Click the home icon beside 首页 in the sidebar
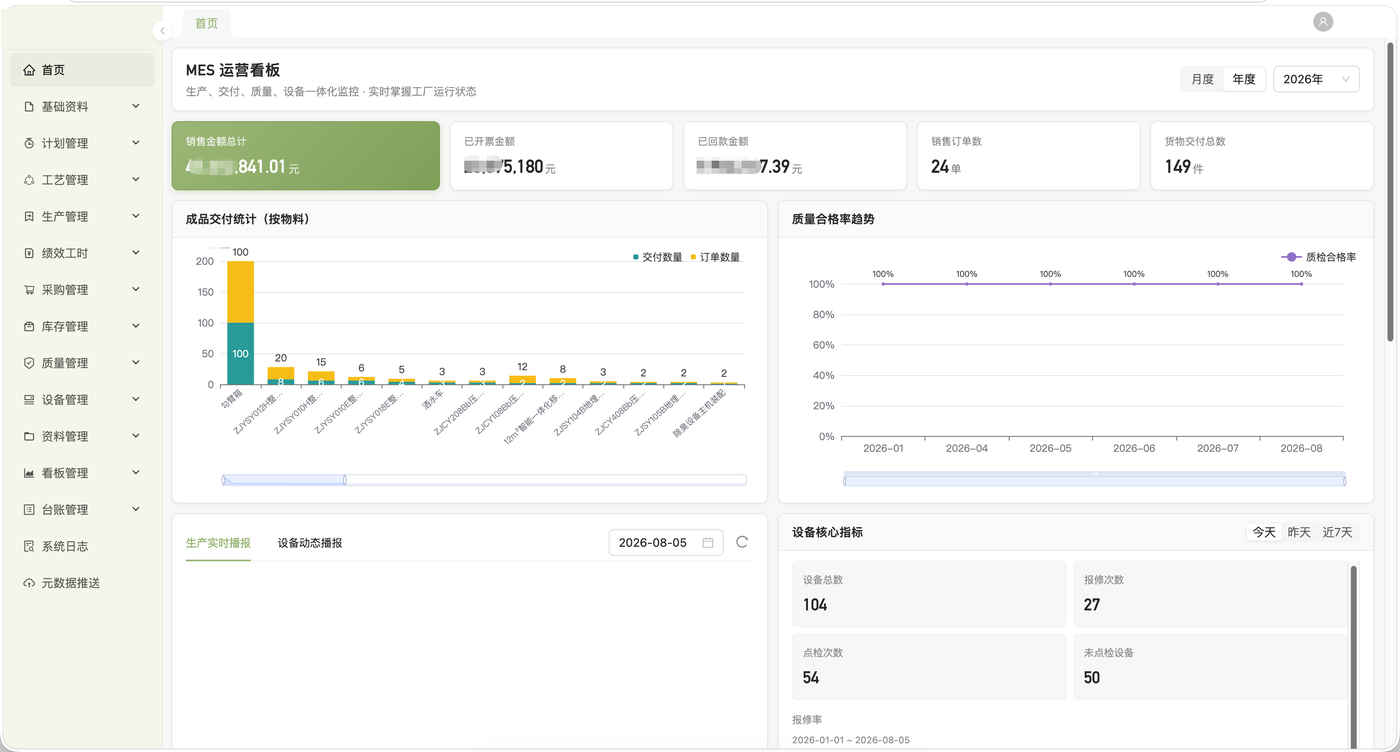Viewport: 1400px width, 752px height. point(29,70)
